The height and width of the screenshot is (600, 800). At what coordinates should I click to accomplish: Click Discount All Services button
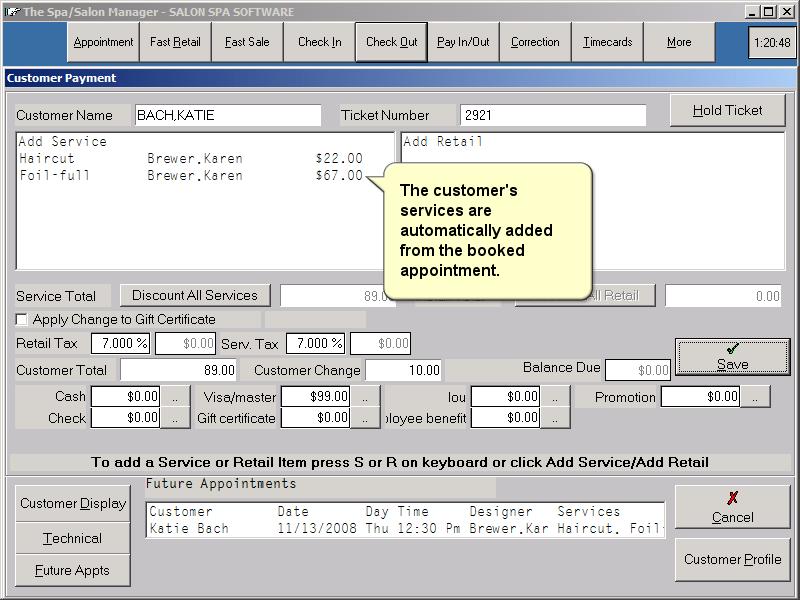pyautogui.click(x=195, y=295)
